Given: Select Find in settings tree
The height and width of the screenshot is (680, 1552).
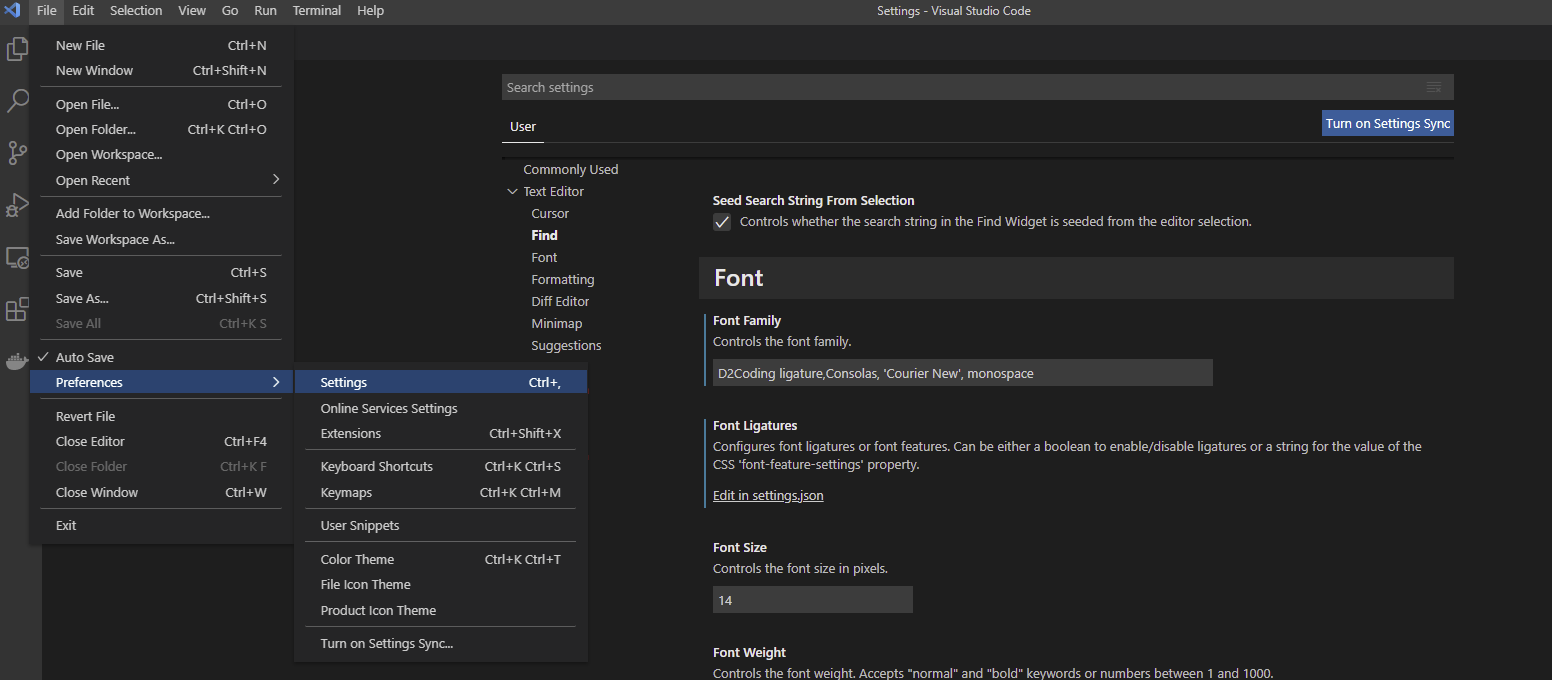Looking at the screenshot, I should pyautogui.click(x=545, y=235).
